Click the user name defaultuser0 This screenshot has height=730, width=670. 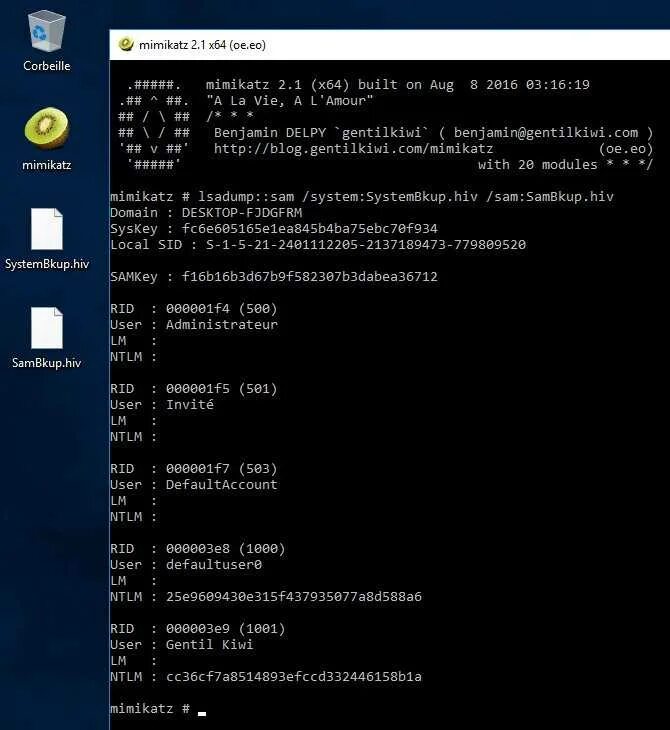click(214, 565)
